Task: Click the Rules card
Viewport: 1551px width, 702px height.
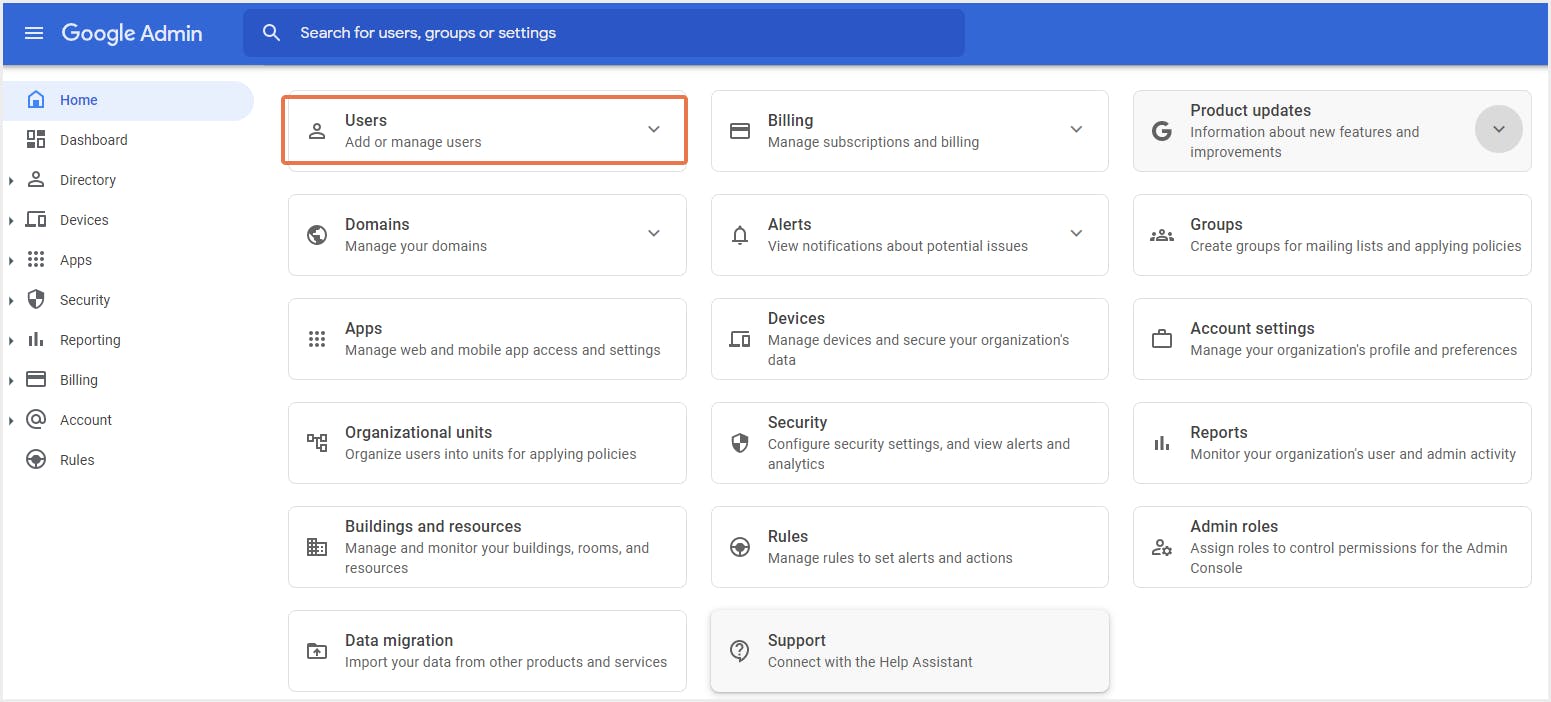Action: (x=909, y=546)
